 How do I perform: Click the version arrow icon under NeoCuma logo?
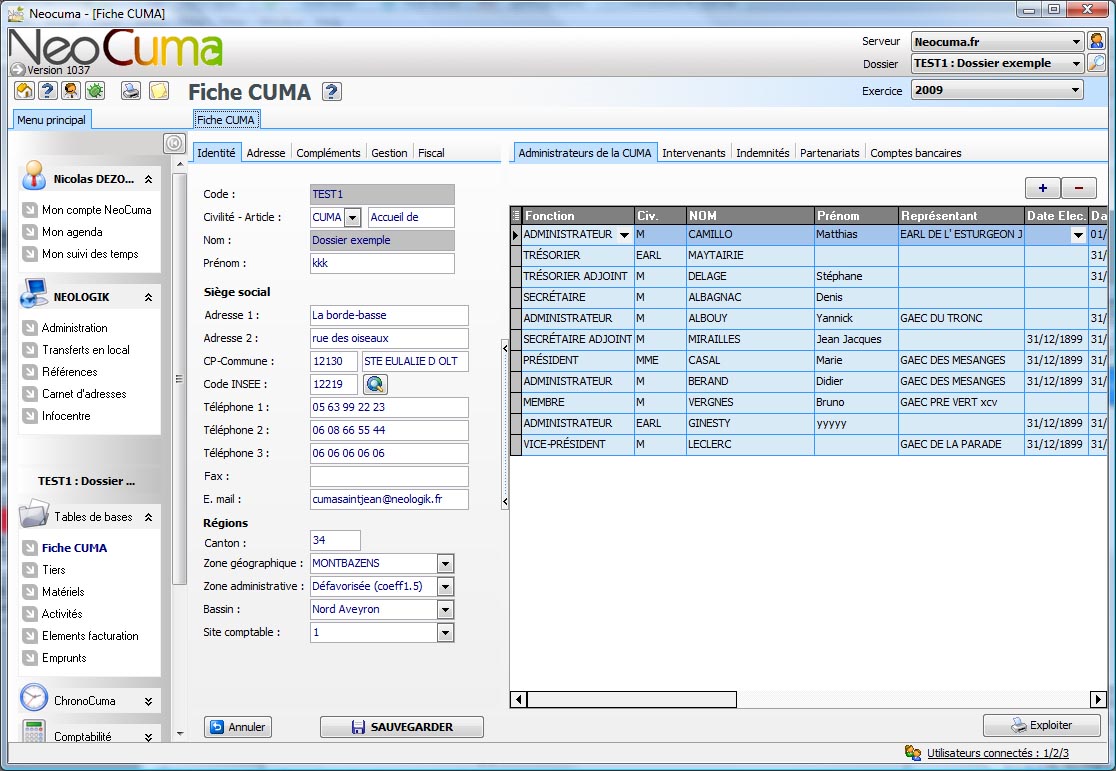pyautogui.click(x=18, y=70)
